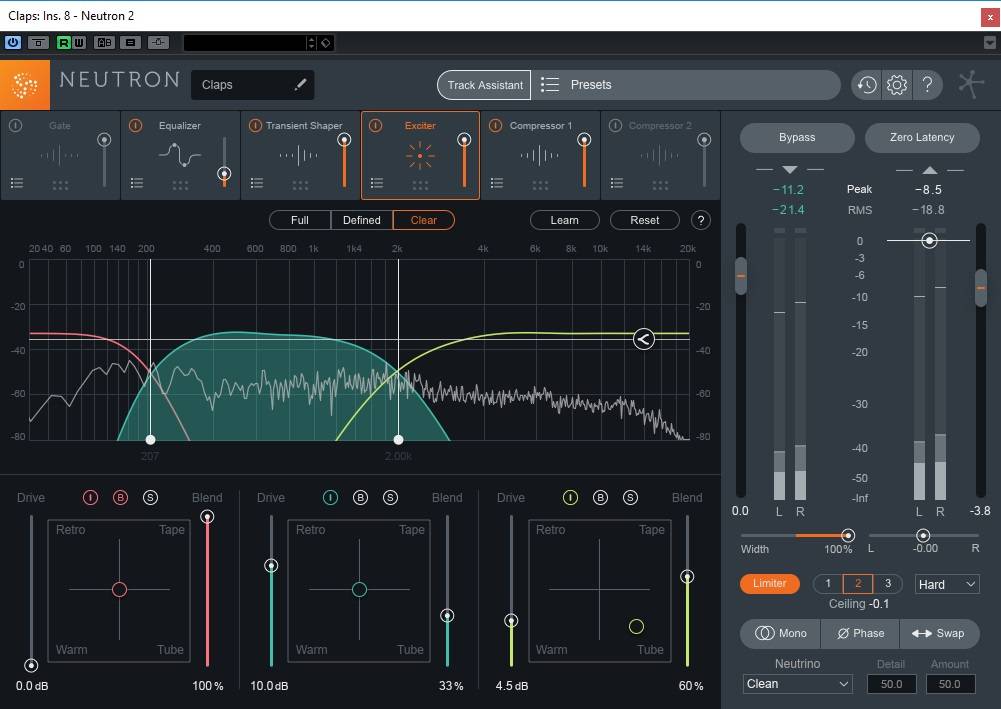Enable the Gate module power button
1001x709 pixels.
point(16,126)
